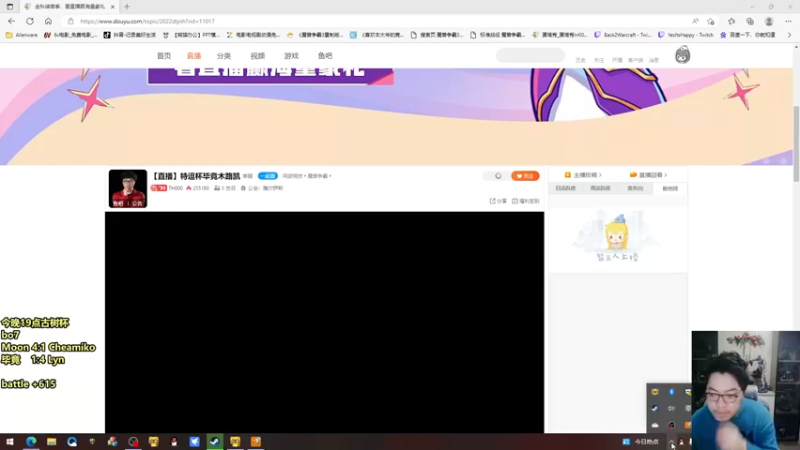Click the black video player area
Screen dimensions: 800x450
(x=324, y=322)
